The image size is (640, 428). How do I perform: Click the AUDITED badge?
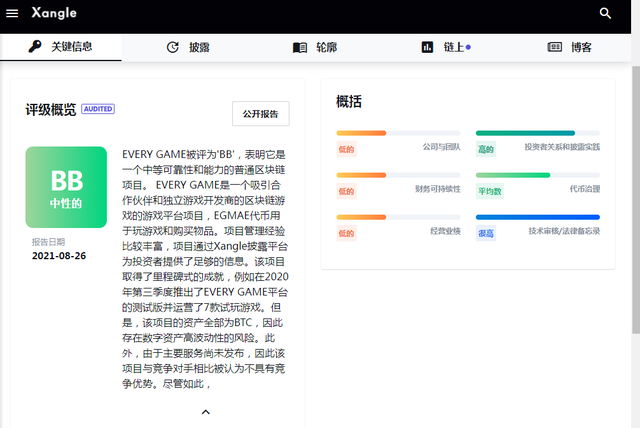point(98,109)
